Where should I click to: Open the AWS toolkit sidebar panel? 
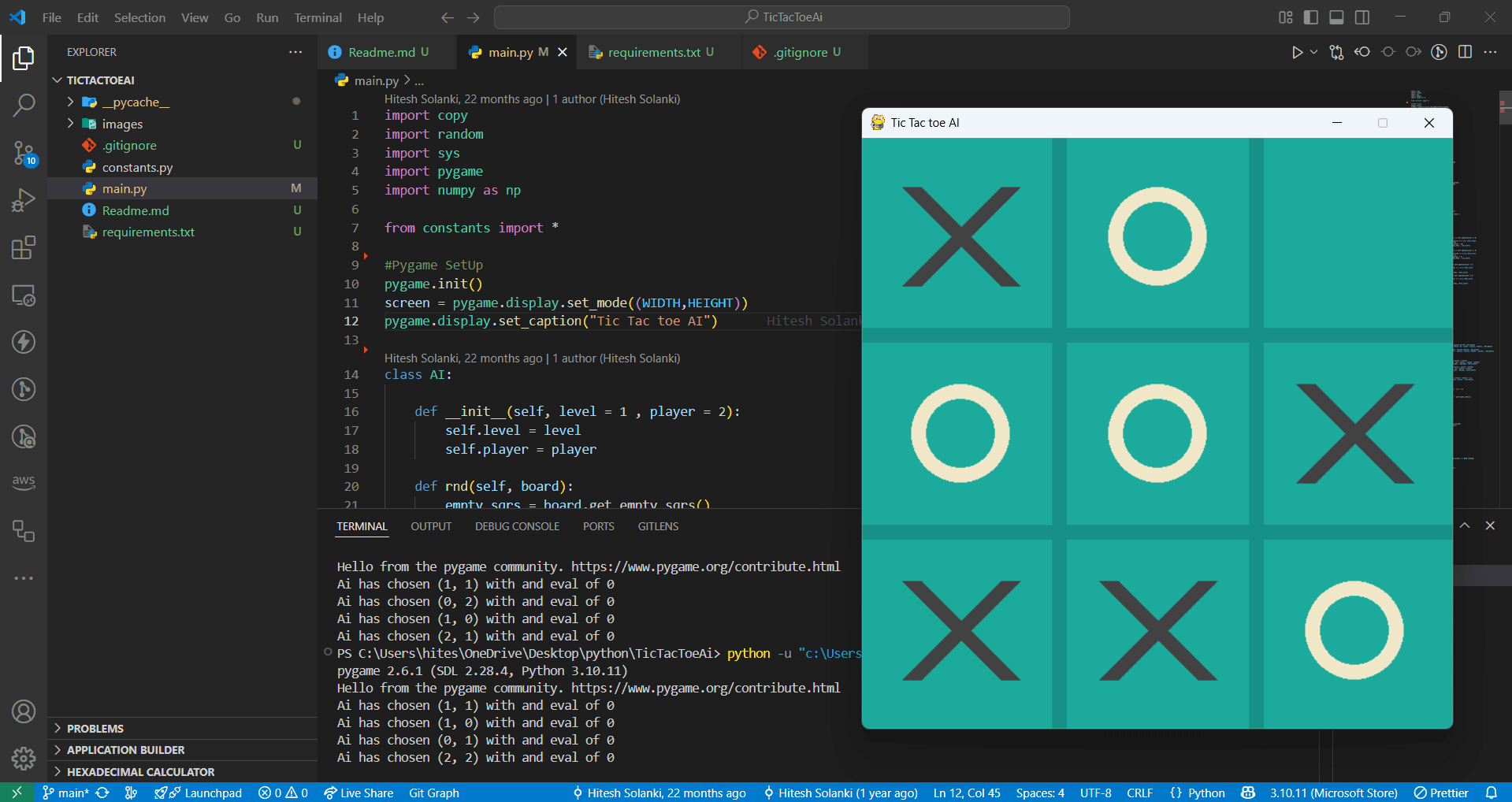[x=24, y=481]
